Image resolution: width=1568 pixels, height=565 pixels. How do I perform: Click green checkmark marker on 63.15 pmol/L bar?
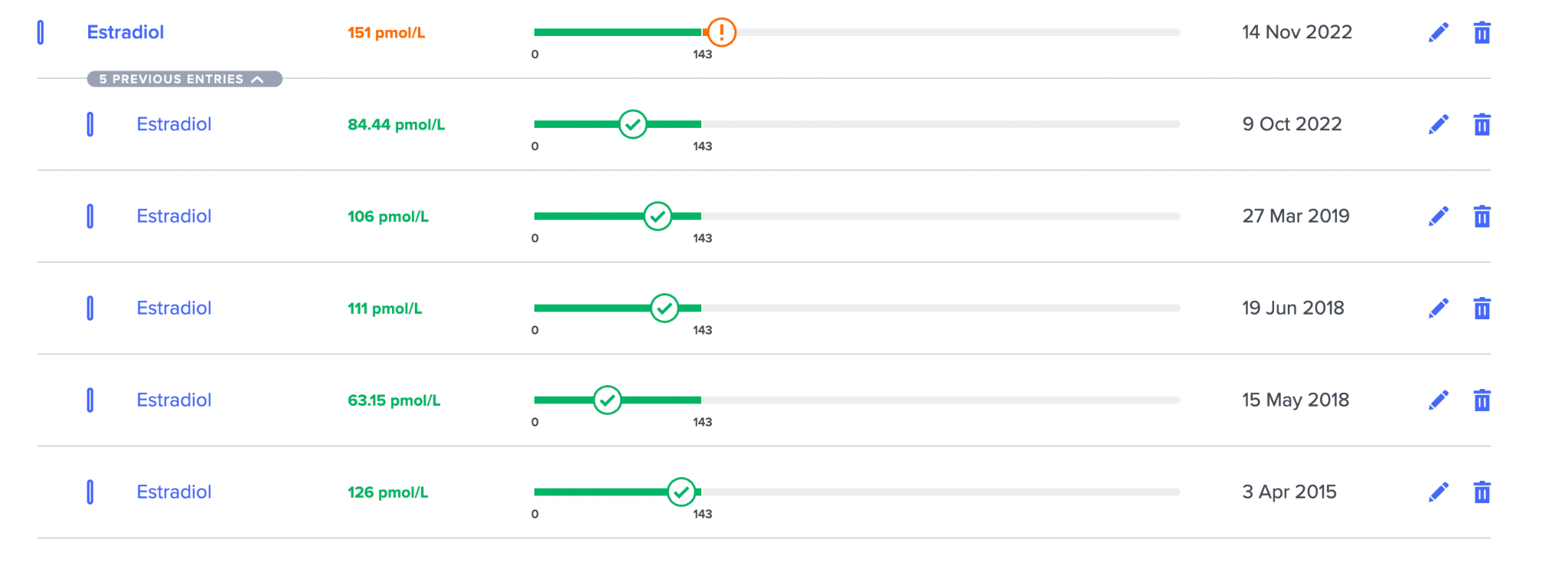[607, 400]
